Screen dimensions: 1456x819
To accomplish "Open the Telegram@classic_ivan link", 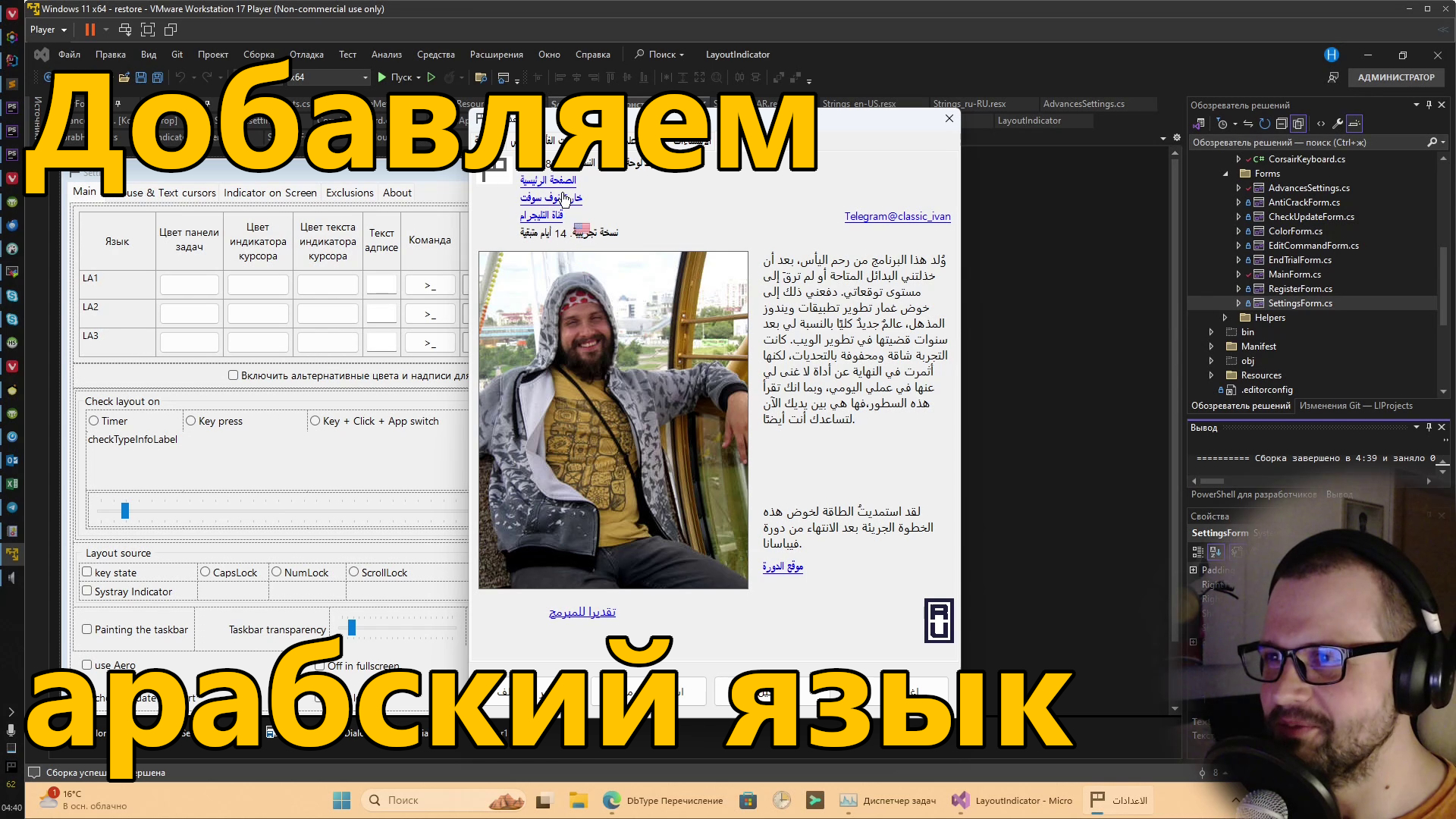I will pyautogui.click(x=897, y=216).
